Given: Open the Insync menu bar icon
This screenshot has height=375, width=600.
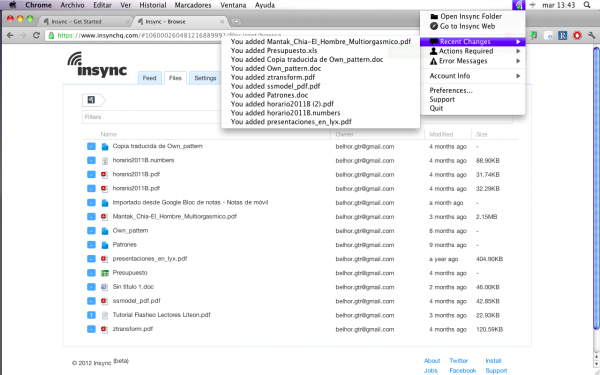Looking at the screenshot, I should [518, 5].
